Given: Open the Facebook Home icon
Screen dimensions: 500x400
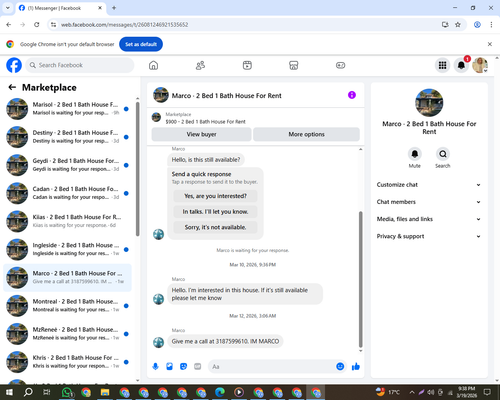Looking at the screenshot, I should click(153, 65).
